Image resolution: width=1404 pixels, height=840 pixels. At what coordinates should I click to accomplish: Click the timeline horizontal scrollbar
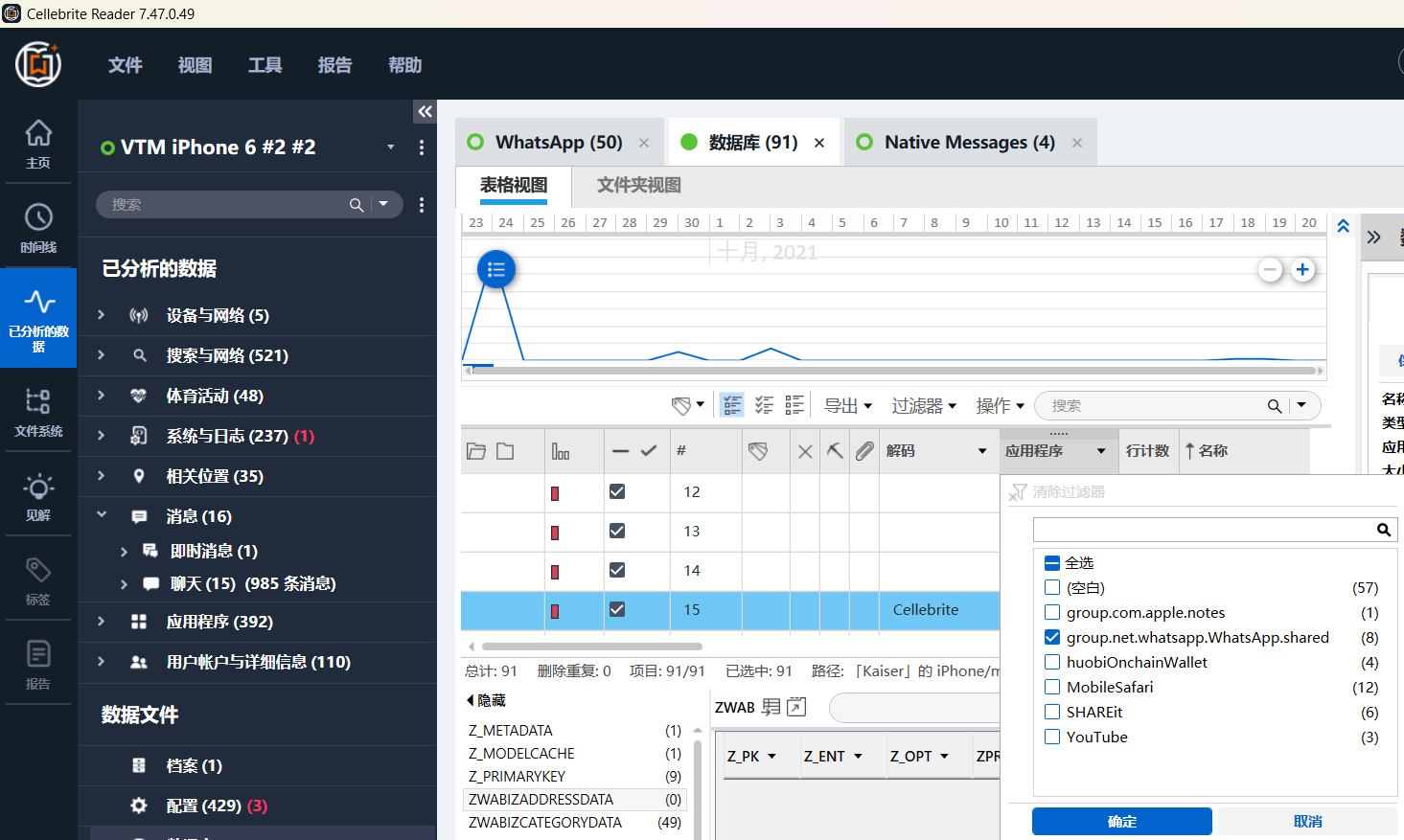click(x=894, y=371)
